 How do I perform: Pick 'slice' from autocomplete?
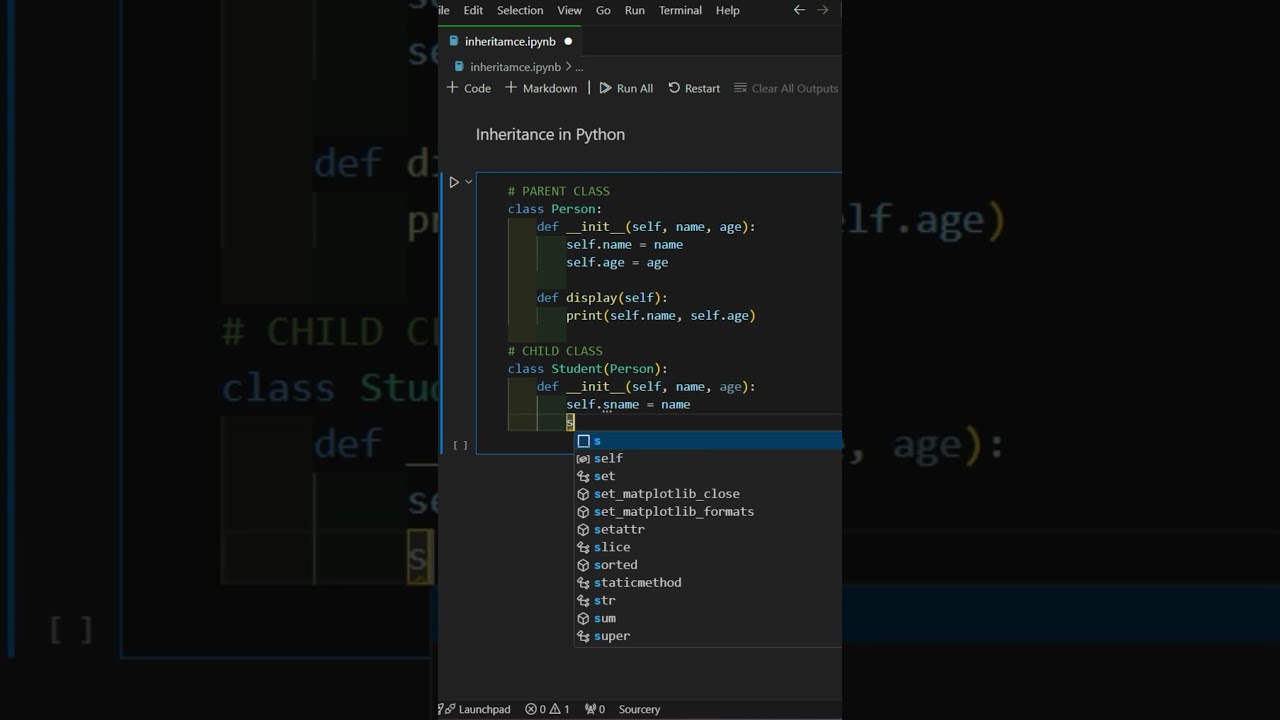tap(708, 547)
